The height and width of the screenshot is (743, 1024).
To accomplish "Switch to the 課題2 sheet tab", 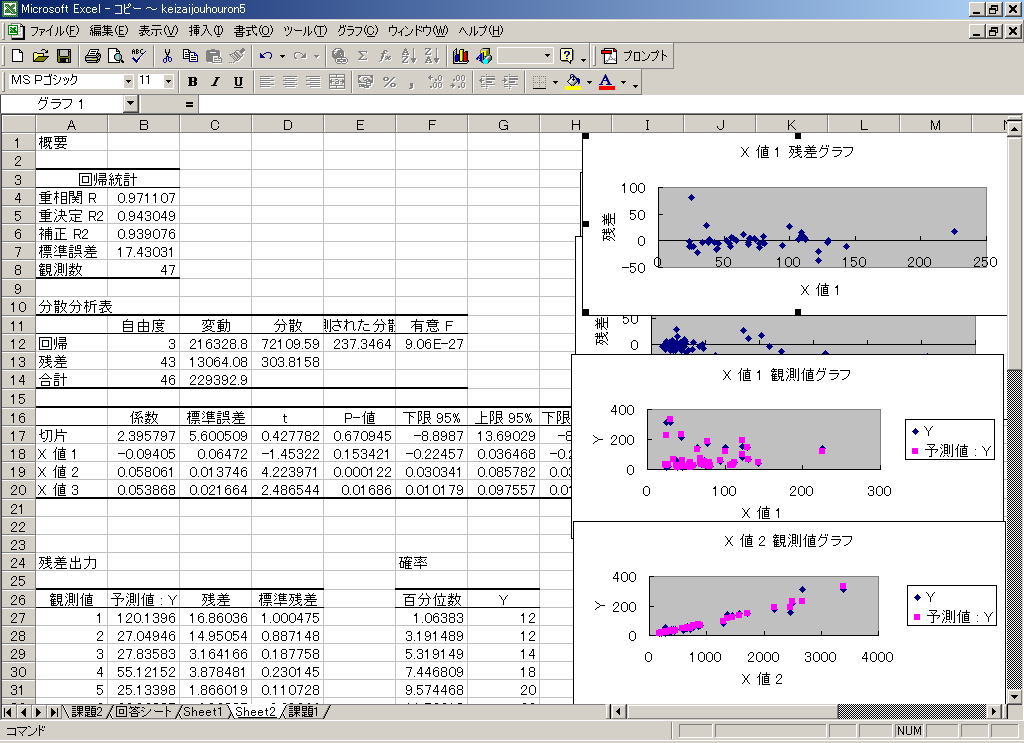I will [x=87, y=712].
